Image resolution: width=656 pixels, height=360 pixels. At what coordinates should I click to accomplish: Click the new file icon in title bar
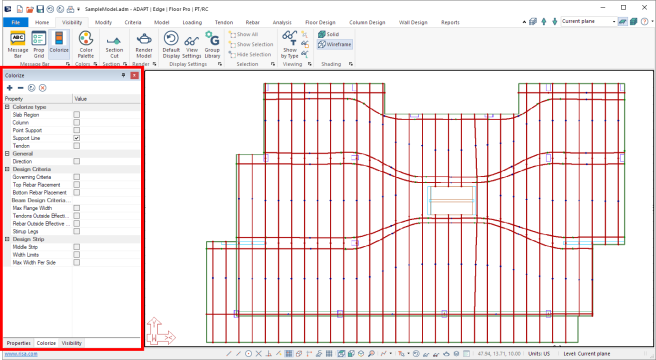point(20,8)
